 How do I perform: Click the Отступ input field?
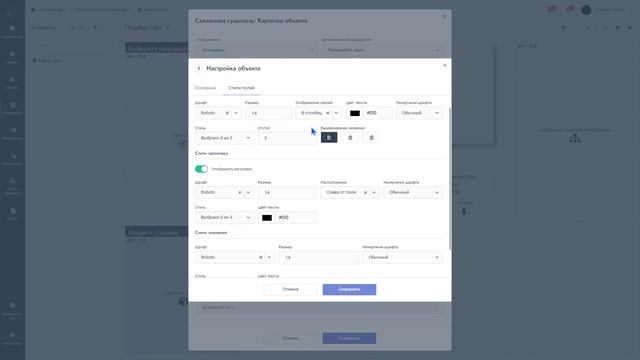tap(287, 138)
